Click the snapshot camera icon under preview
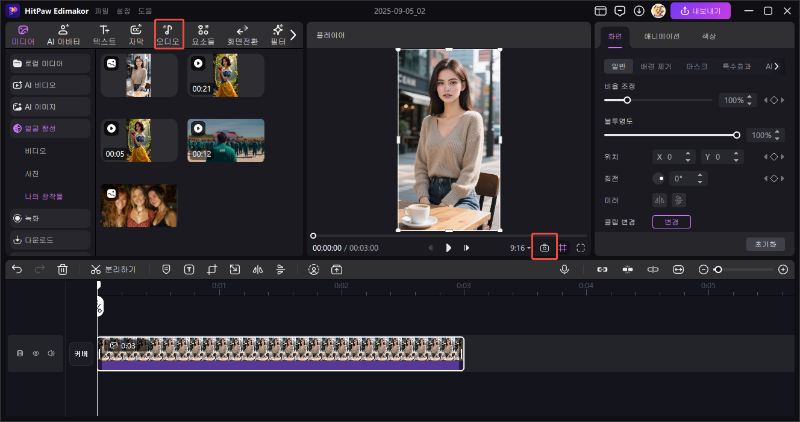This screenshot has width=800, height=422. (545, 247)
